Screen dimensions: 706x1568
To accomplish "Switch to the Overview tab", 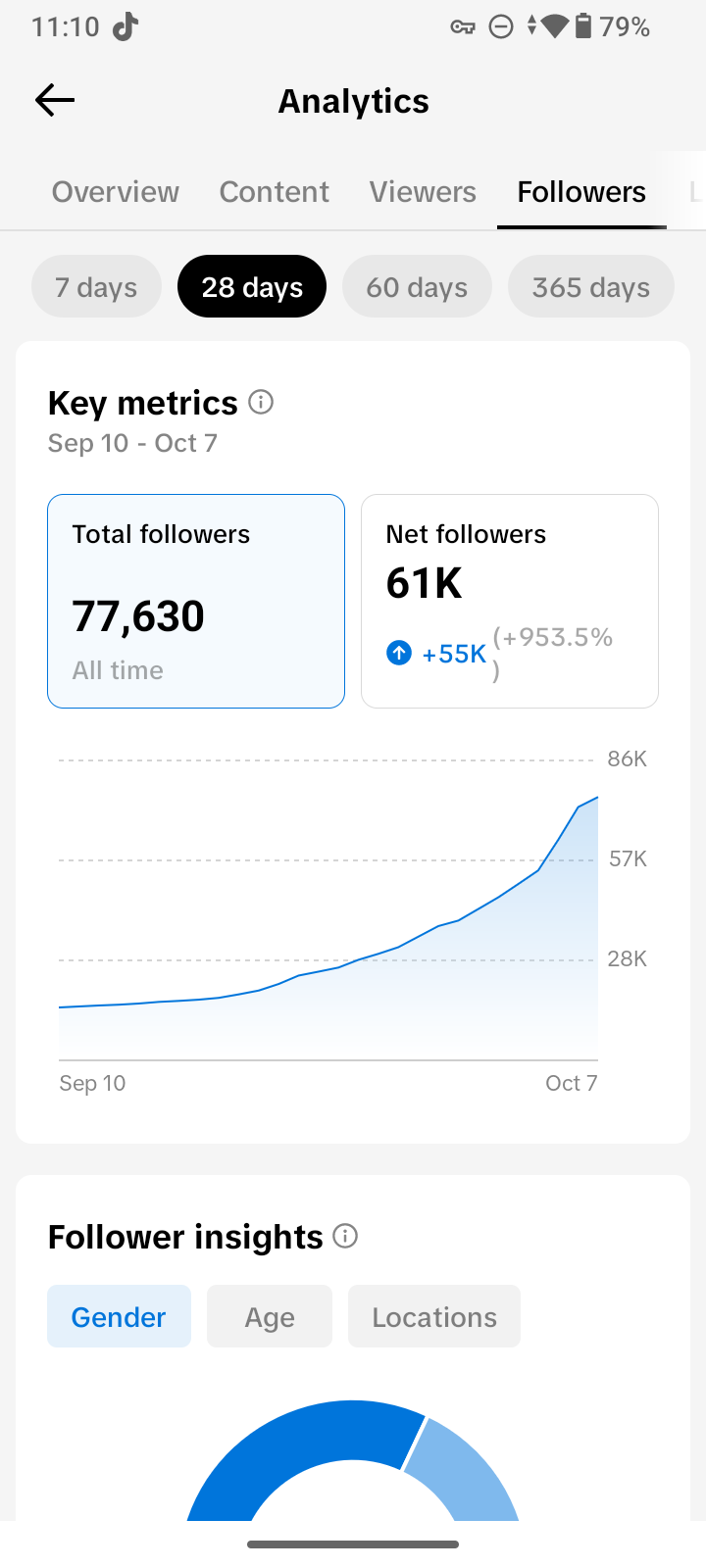I will tap(116, 192).
